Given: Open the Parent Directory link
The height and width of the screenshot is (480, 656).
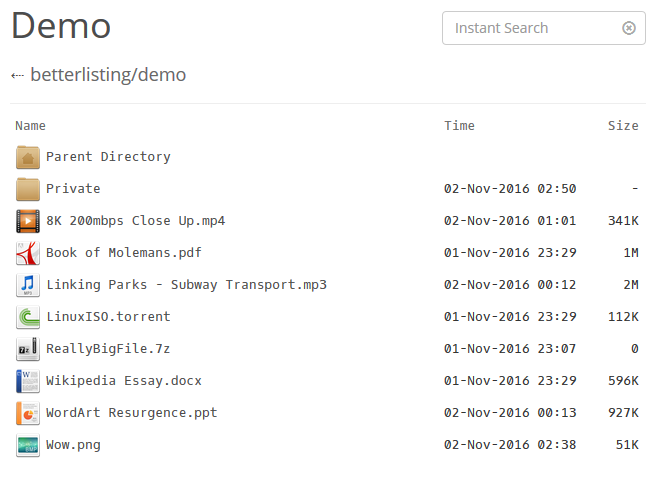Looking at the screenshot, I should pyautogui.click(x=108, y=157).
